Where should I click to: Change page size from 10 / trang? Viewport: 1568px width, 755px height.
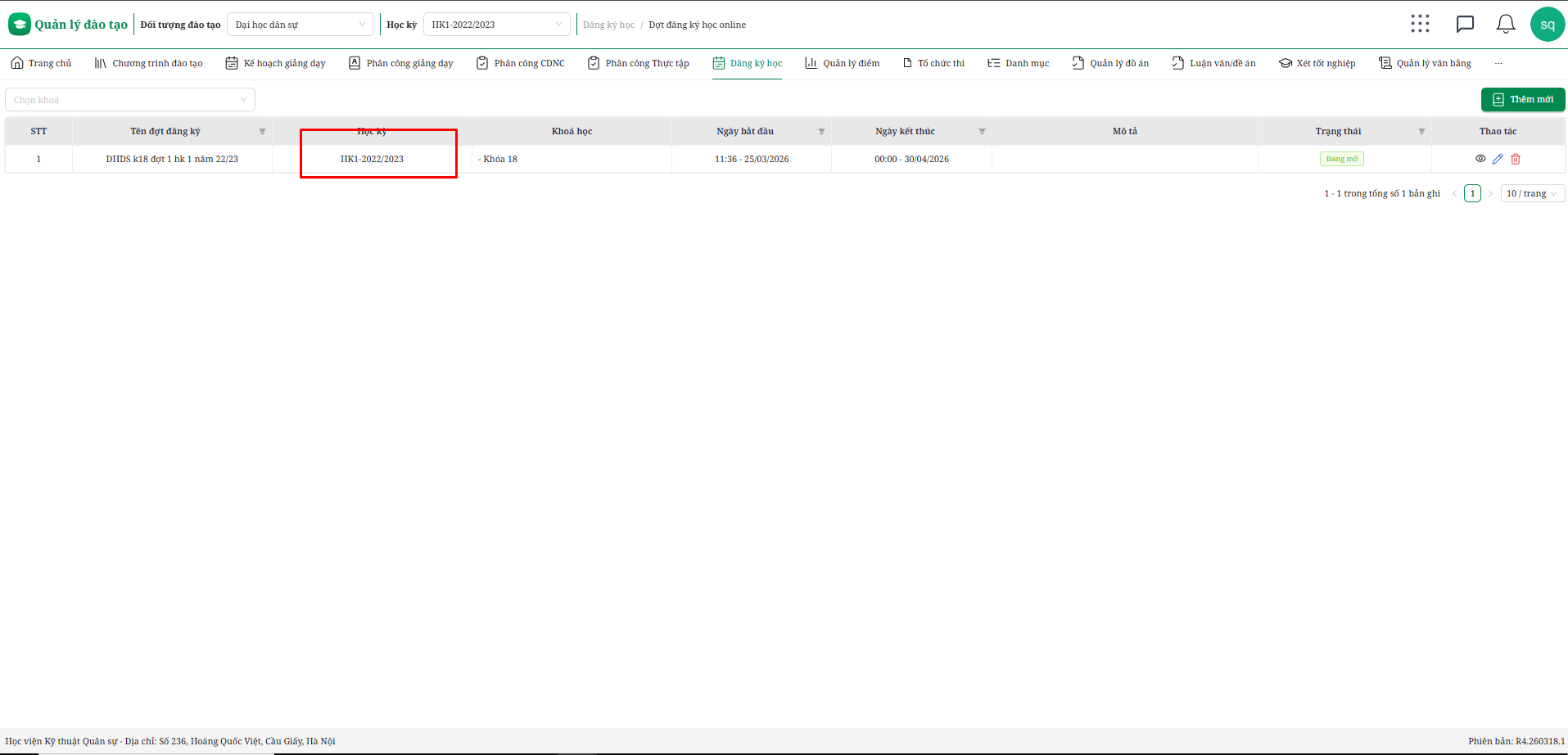[x=1532, y=193]
